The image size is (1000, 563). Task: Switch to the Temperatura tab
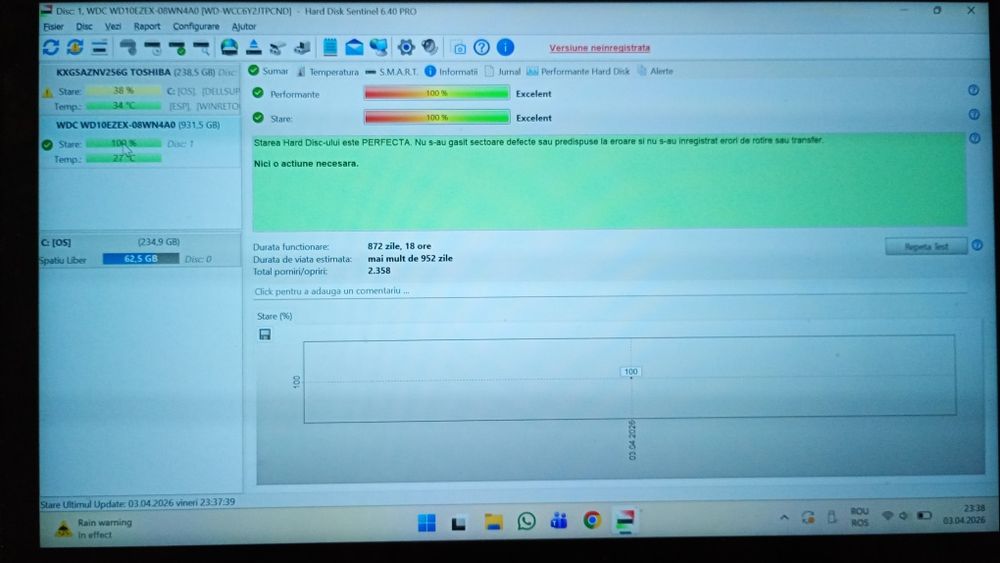point(327,71)
